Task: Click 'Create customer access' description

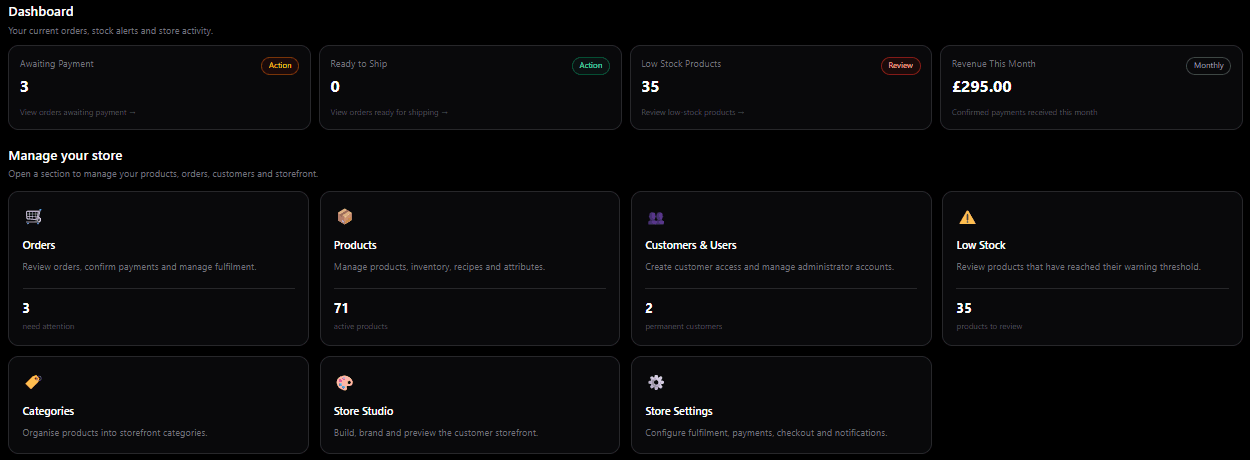Action: click(x=770, y=267)
